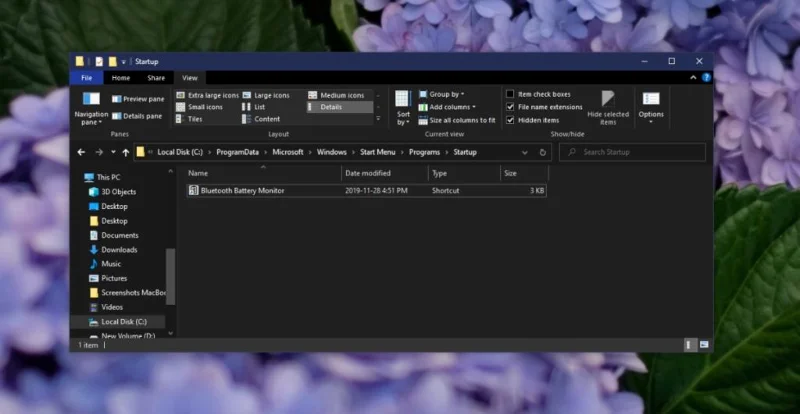Open the Add columns dropdown

click(x=447, y=107)
